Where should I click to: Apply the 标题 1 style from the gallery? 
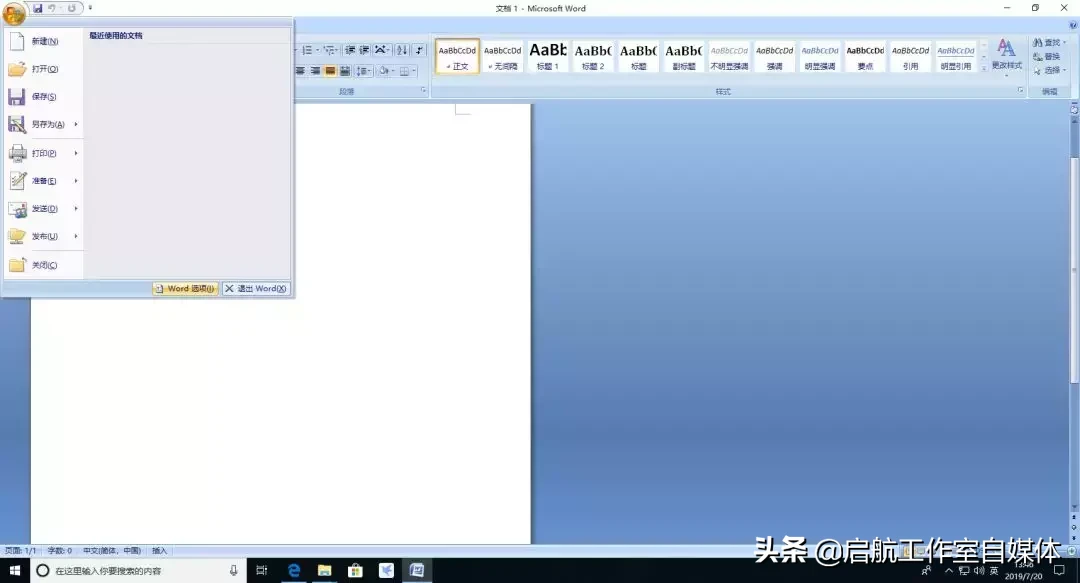pyautogui.click(x=547, y=56)
